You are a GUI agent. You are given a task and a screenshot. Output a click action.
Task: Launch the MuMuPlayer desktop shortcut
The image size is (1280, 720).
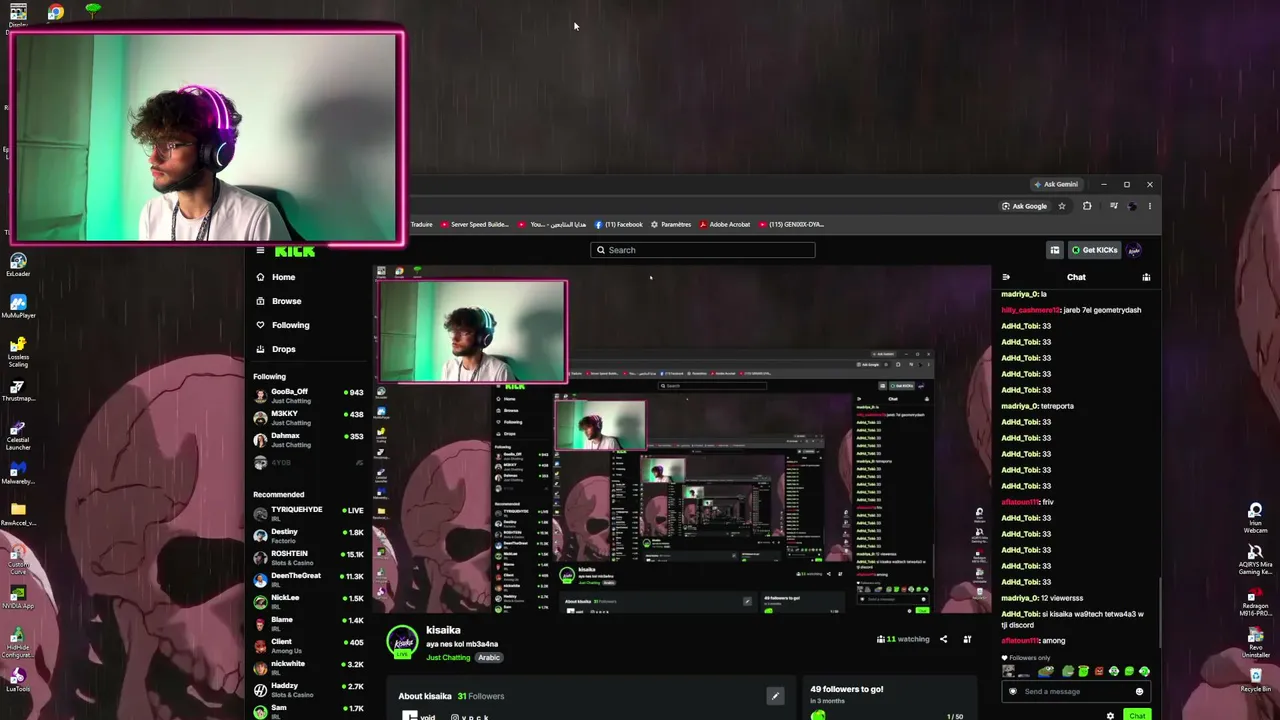coord(18,306)
